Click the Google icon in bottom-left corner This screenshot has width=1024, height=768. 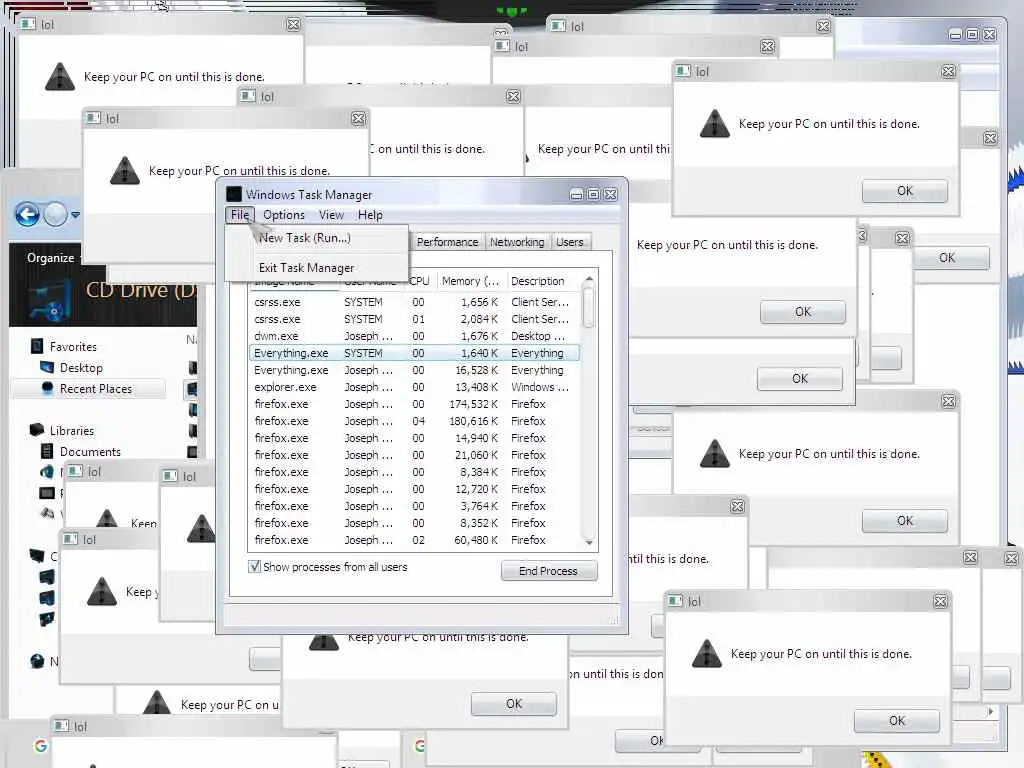point(40,745)
